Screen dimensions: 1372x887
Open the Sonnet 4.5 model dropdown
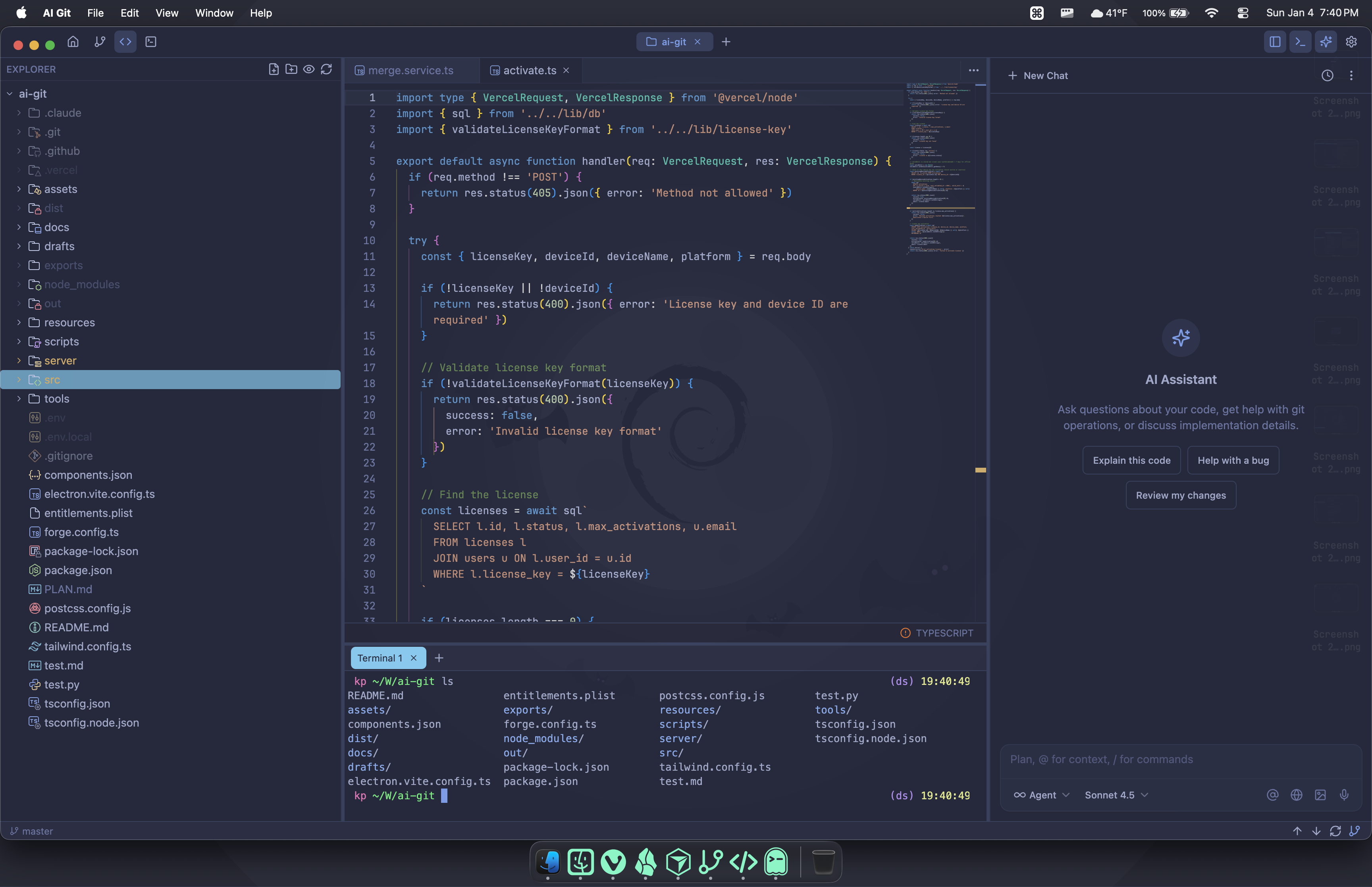click(x=1115, y=794)
